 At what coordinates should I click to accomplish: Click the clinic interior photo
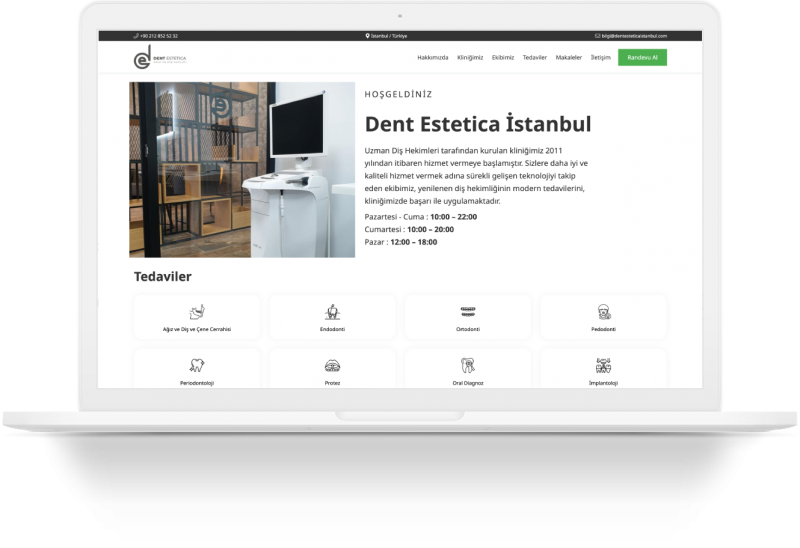tap(242, 169)
